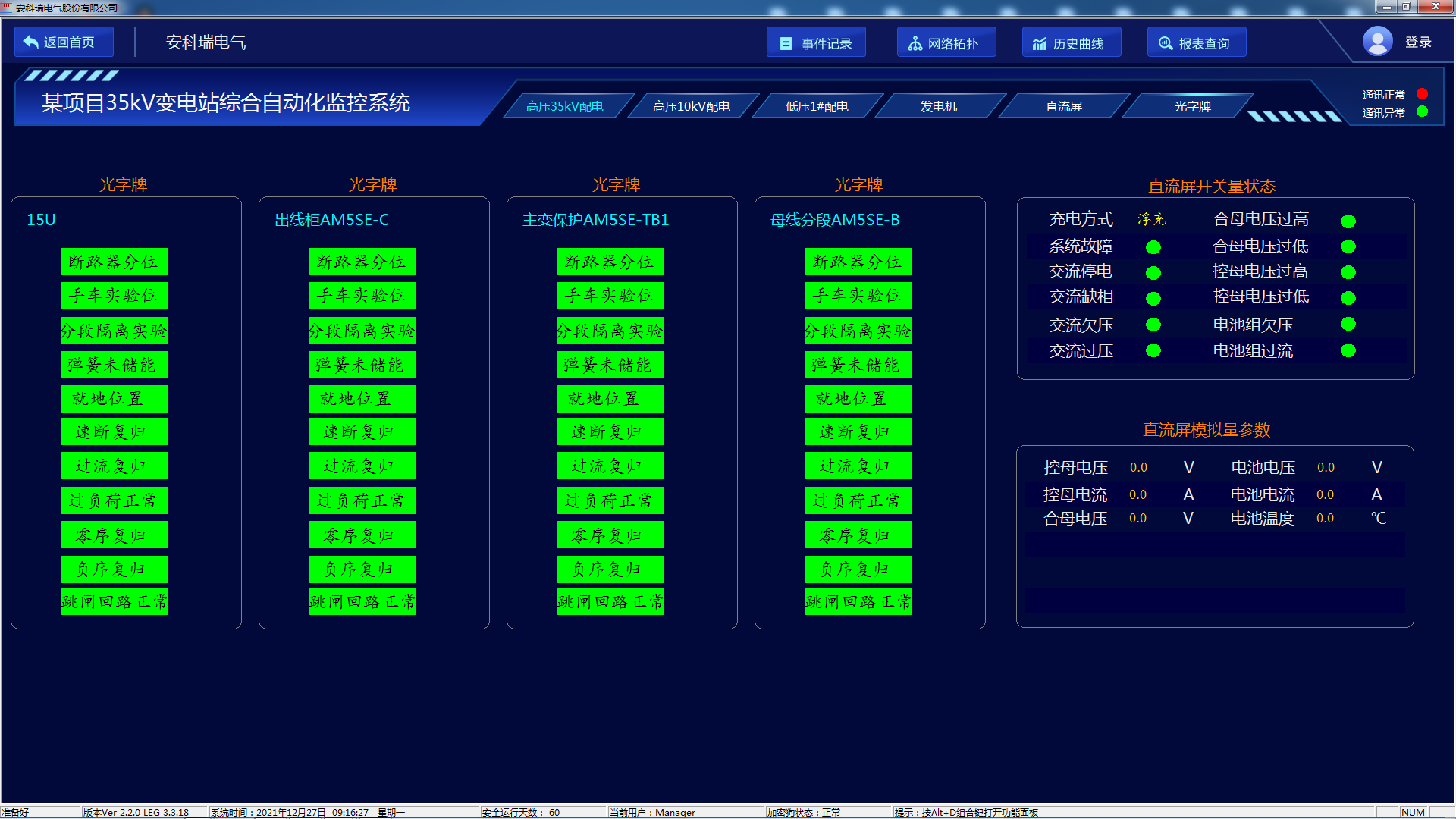Image resolution: width=1456 pixels, height=819 pixels.
Task: Click the network topology icon
Action: [x=915, y=44]
